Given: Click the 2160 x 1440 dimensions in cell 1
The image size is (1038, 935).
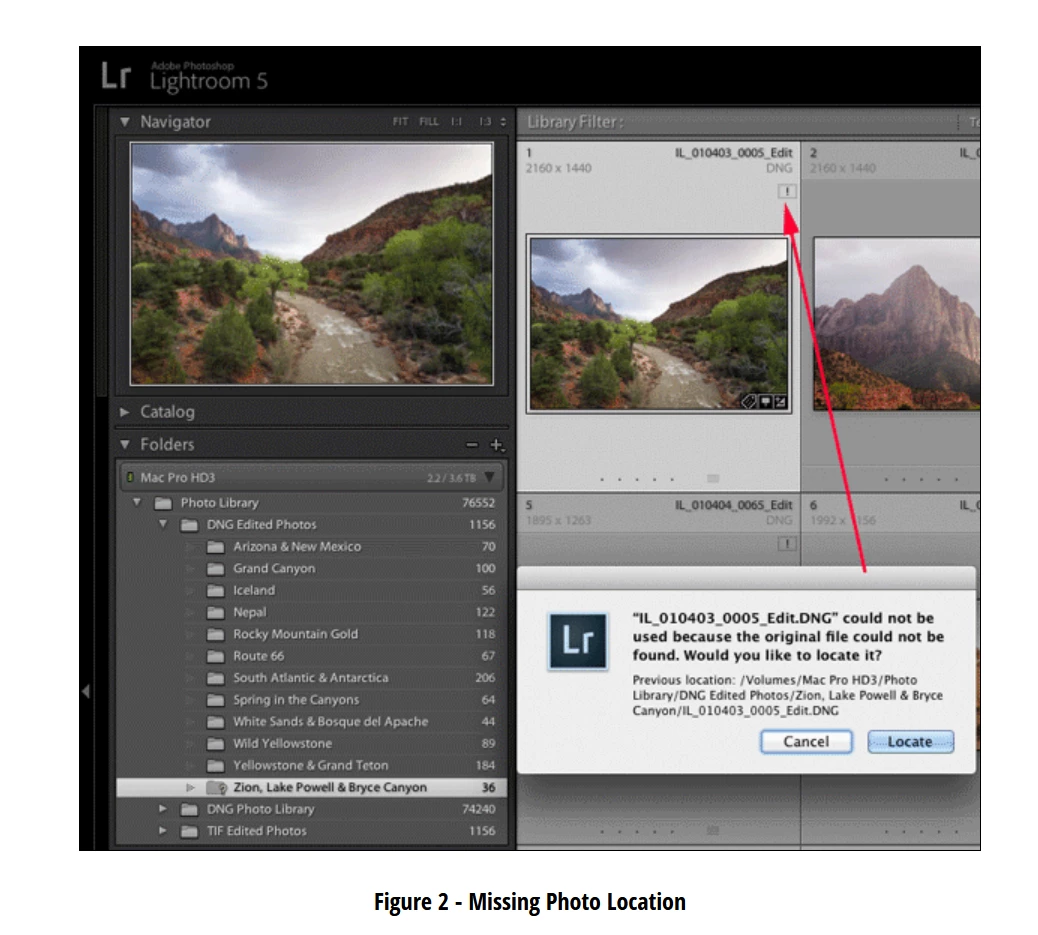Looking at the screenshot, I should [559, 168].
